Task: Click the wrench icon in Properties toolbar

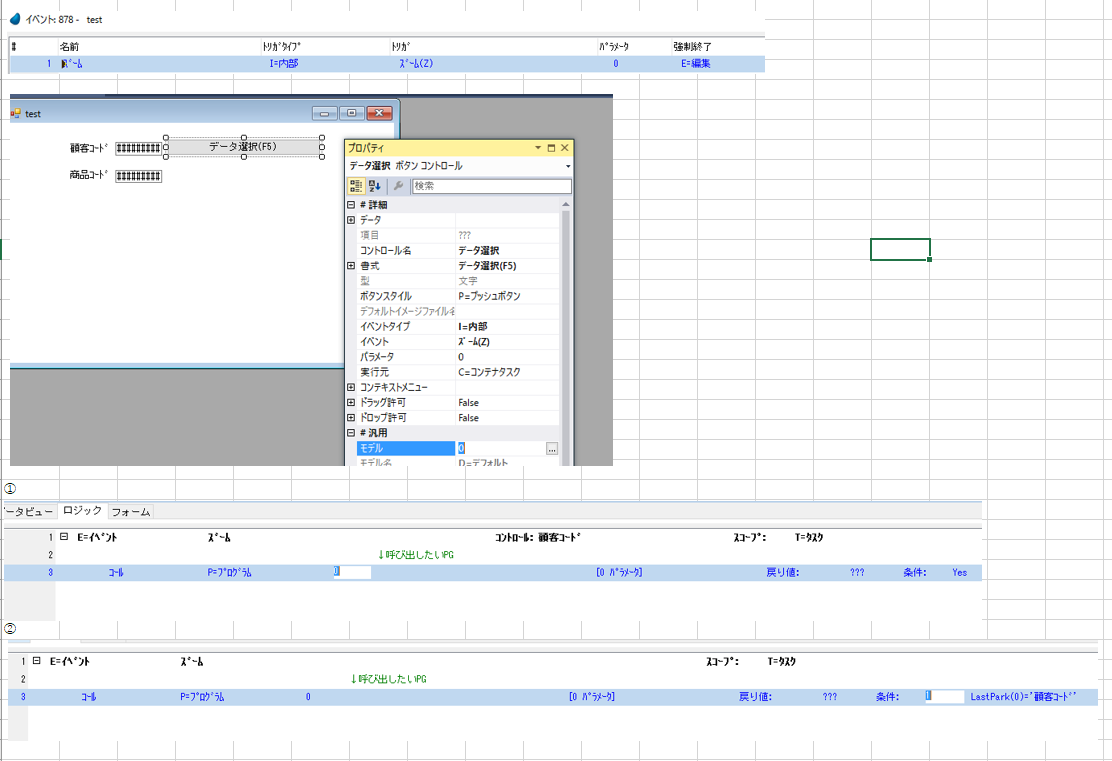Action: click(397, 186)
